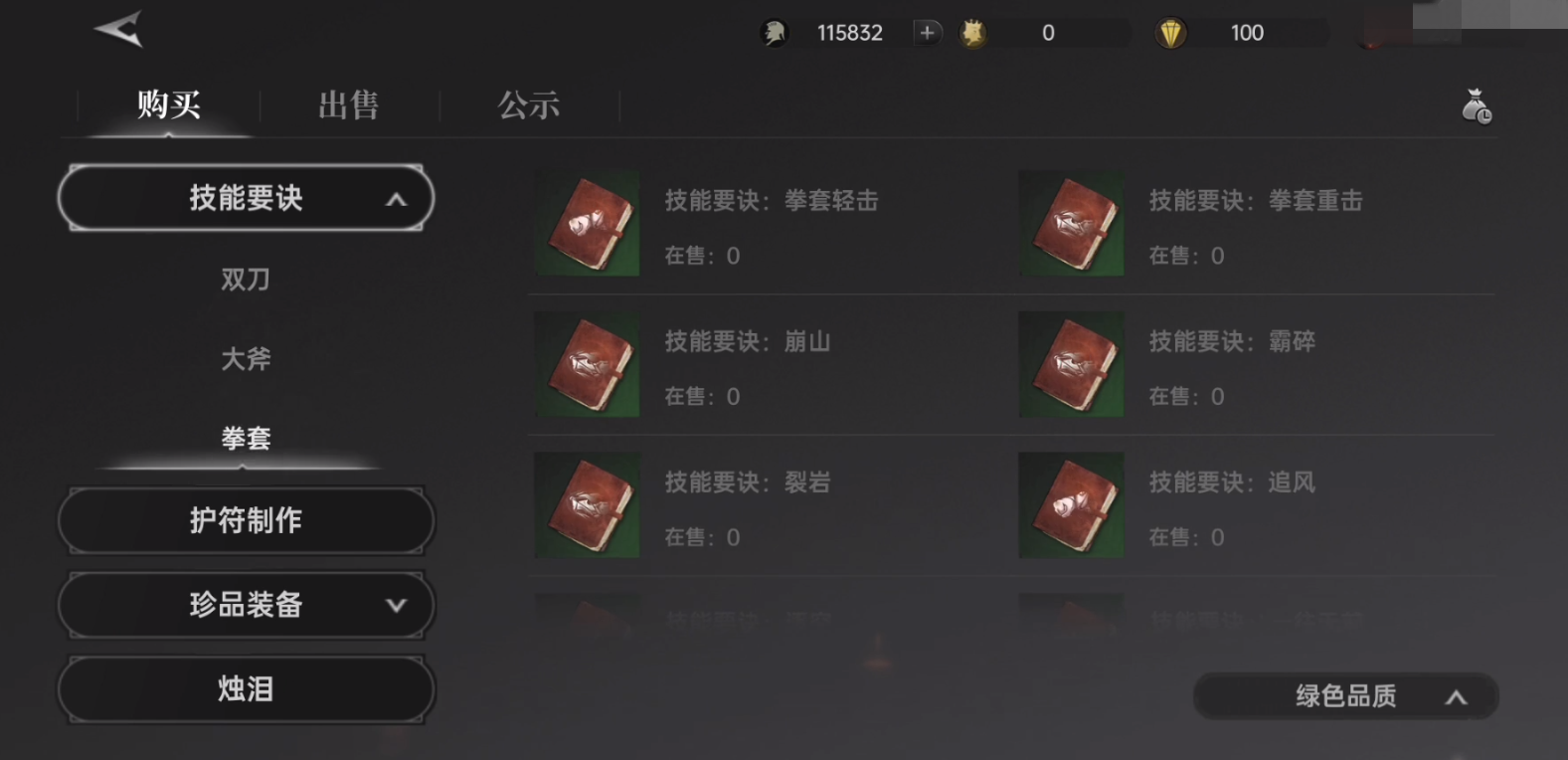This screenshot has height=760, width=1568.
Task: Switch to the 出售 tab
Action: coord(348,104)
